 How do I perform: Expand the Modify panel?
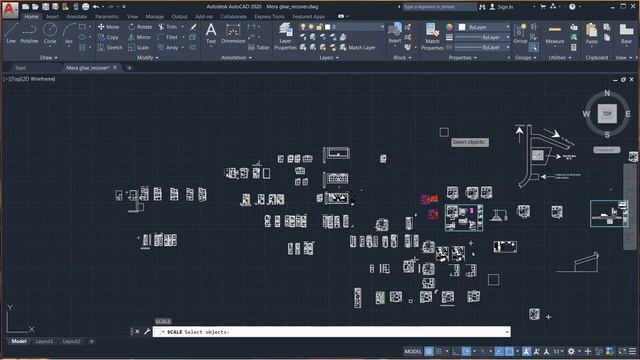[148, 58]
